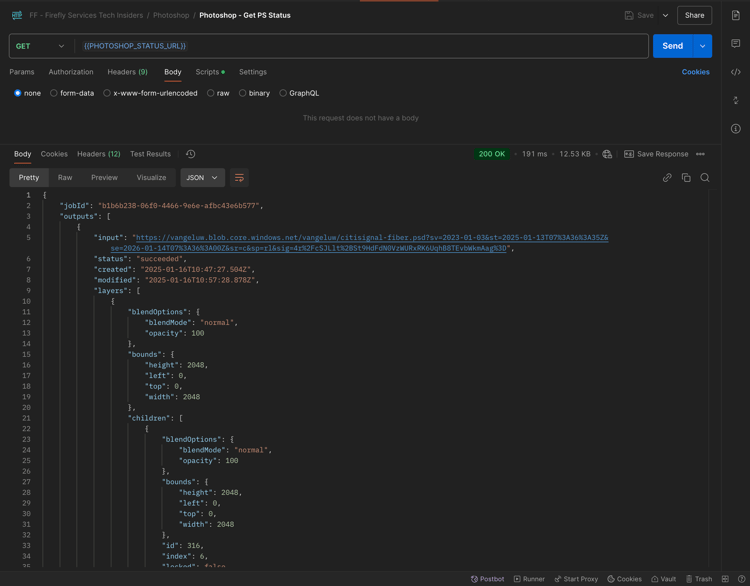Click the "succeeded" status value
The image size is (750, 586).
tap(160, 259)
